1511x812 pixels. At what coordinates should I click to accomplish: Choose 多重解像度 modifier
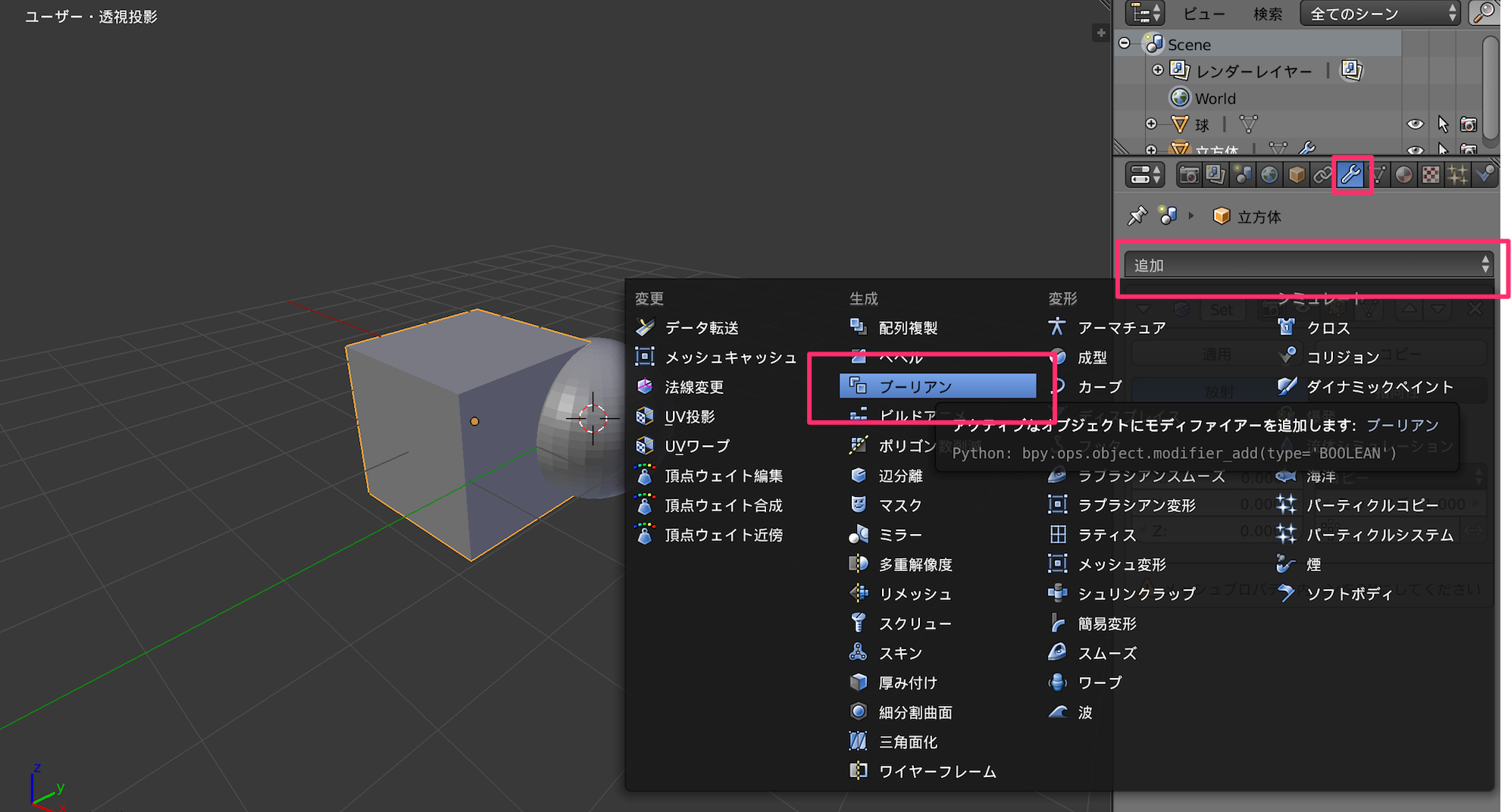tap(938, 564)
